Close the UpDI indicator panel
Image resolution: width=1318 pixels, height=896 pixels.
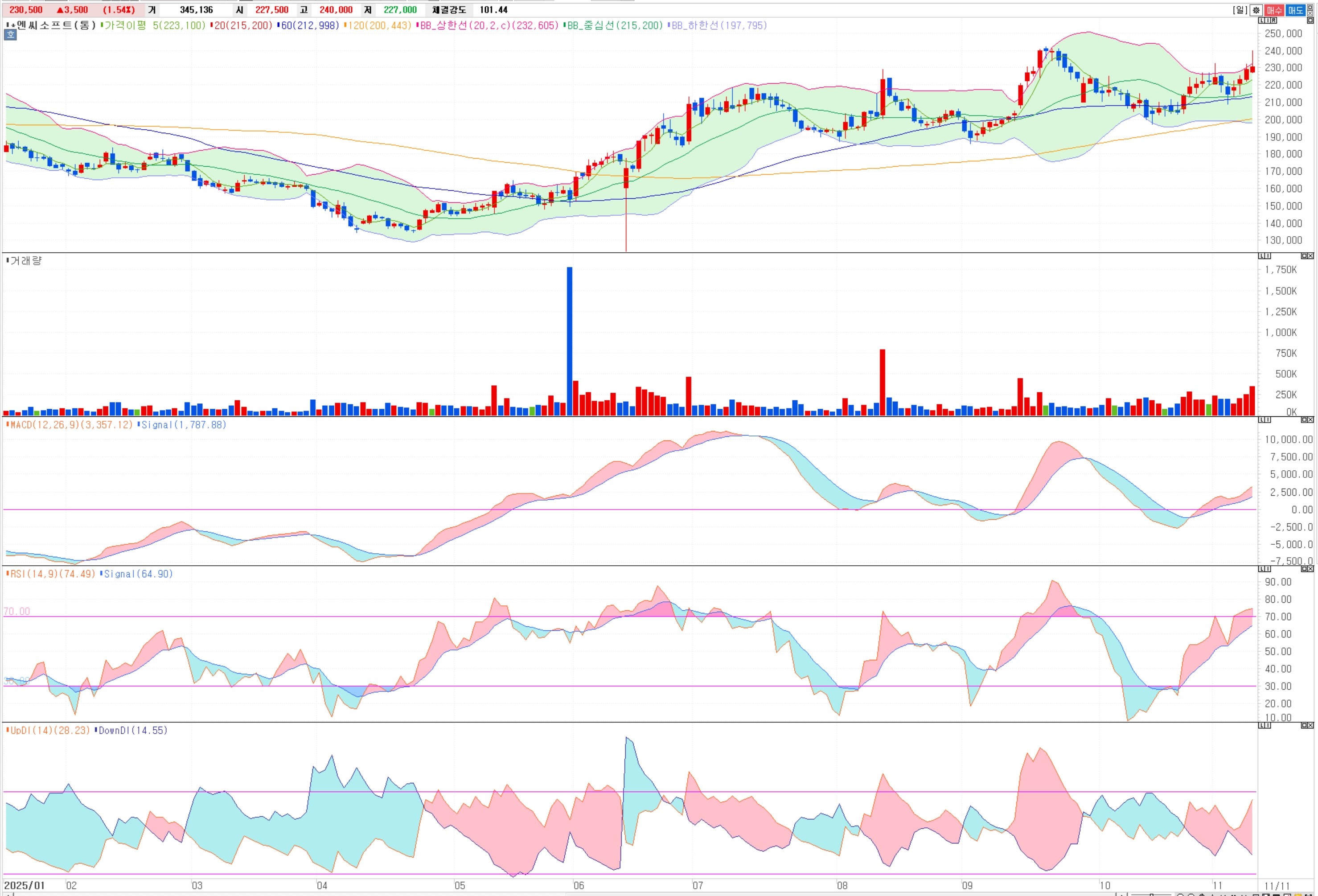(x=1310, y=725)
